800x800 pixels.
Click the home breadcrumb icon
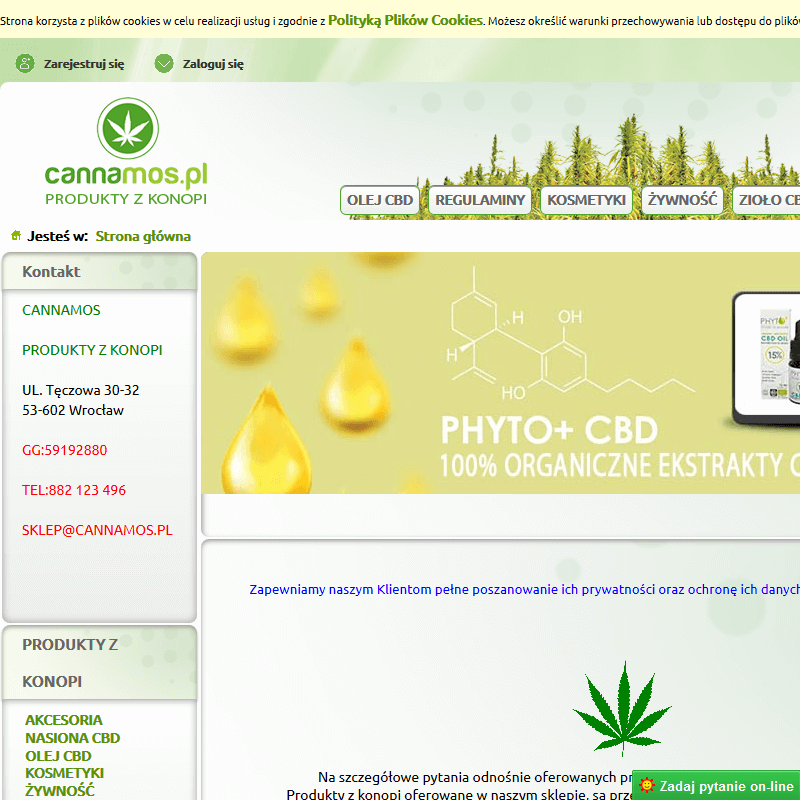(15, 236)
